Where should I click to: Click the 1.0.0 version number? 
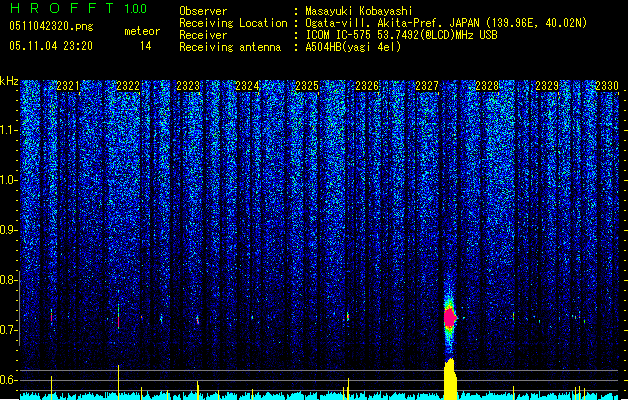point(135,8)
